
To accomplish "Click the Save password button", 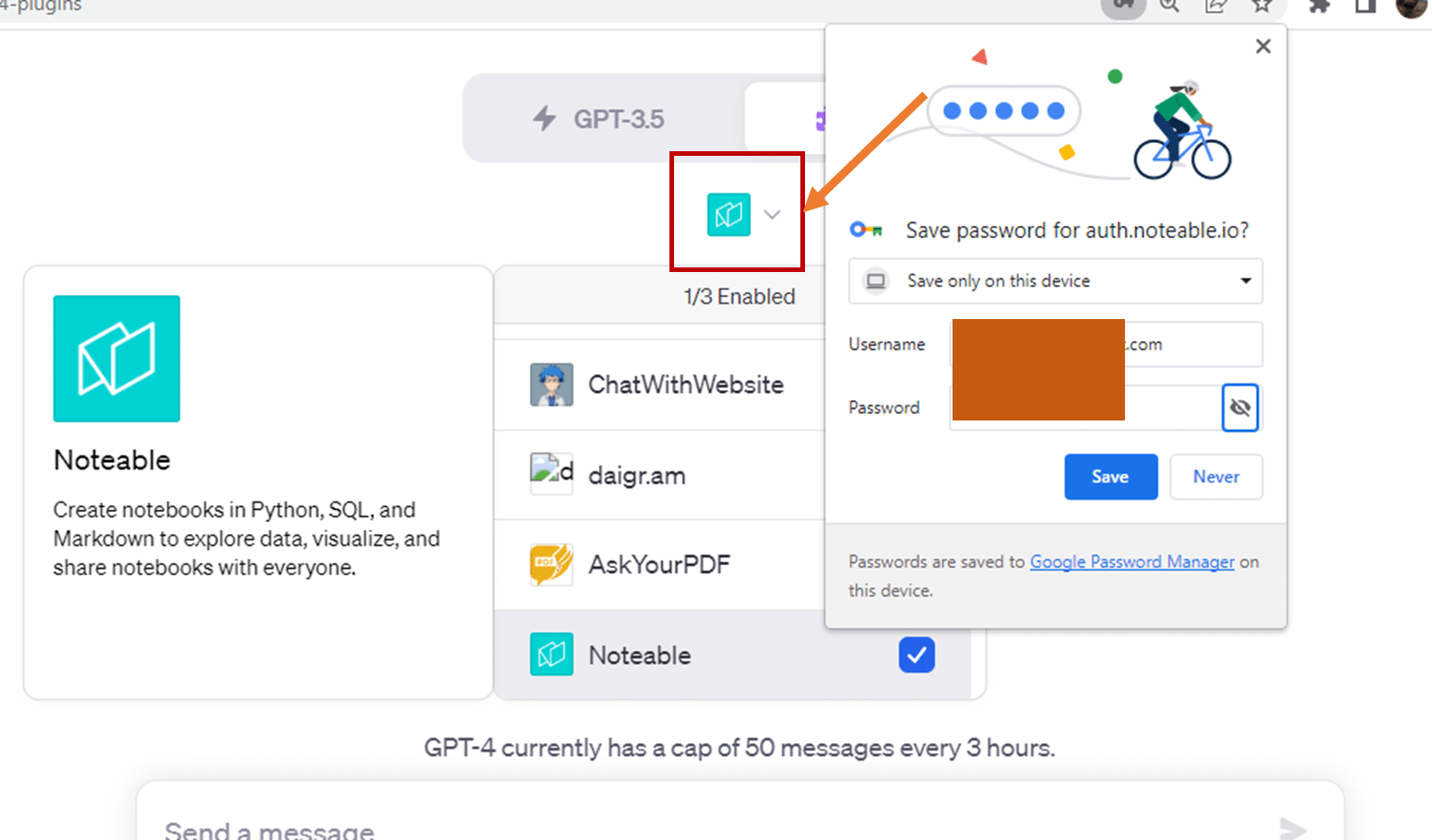I will pyautogui.click(x=1110, y=477).
